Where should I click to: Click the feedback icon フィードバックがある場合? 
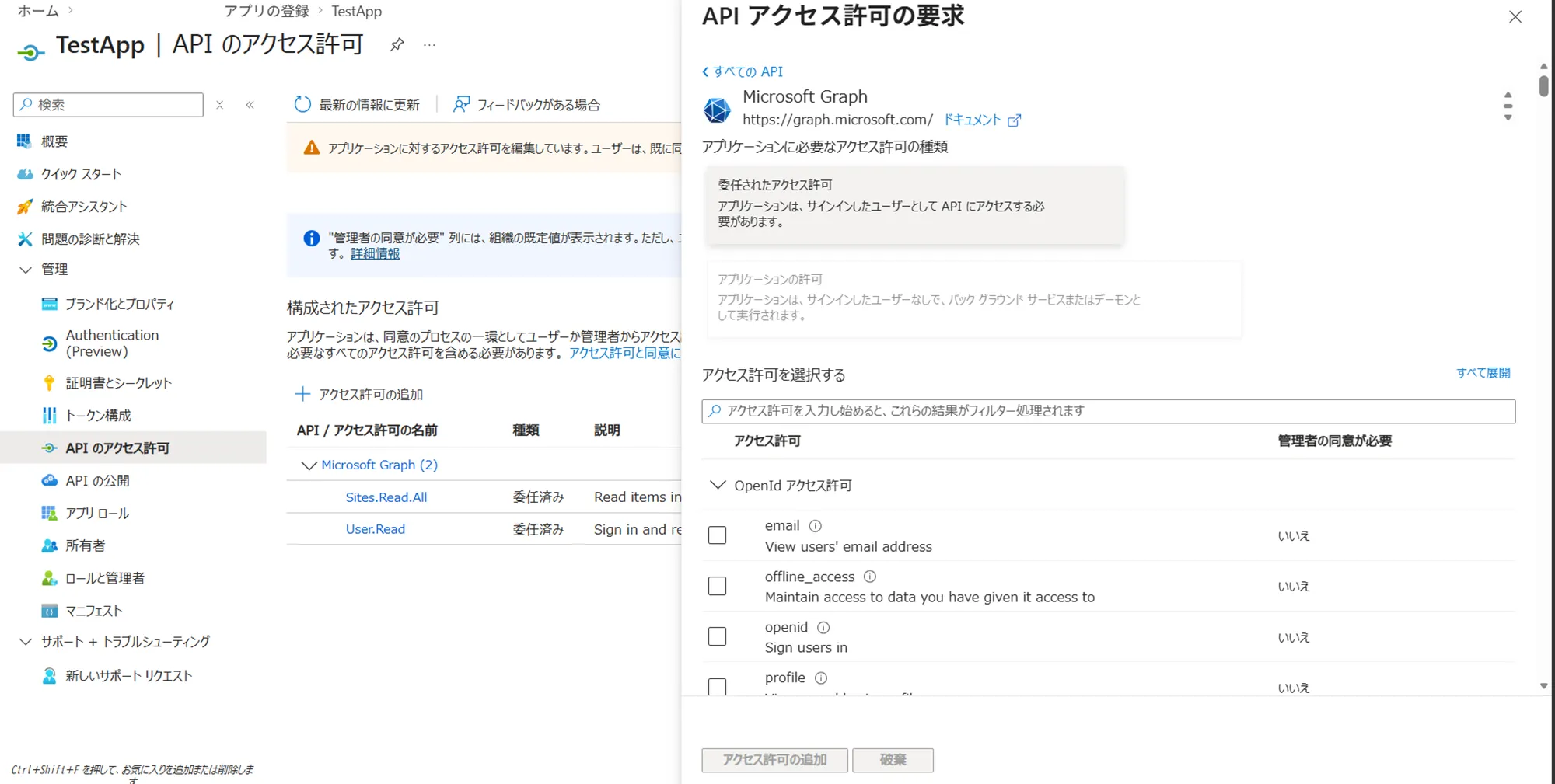coord(461,104)
